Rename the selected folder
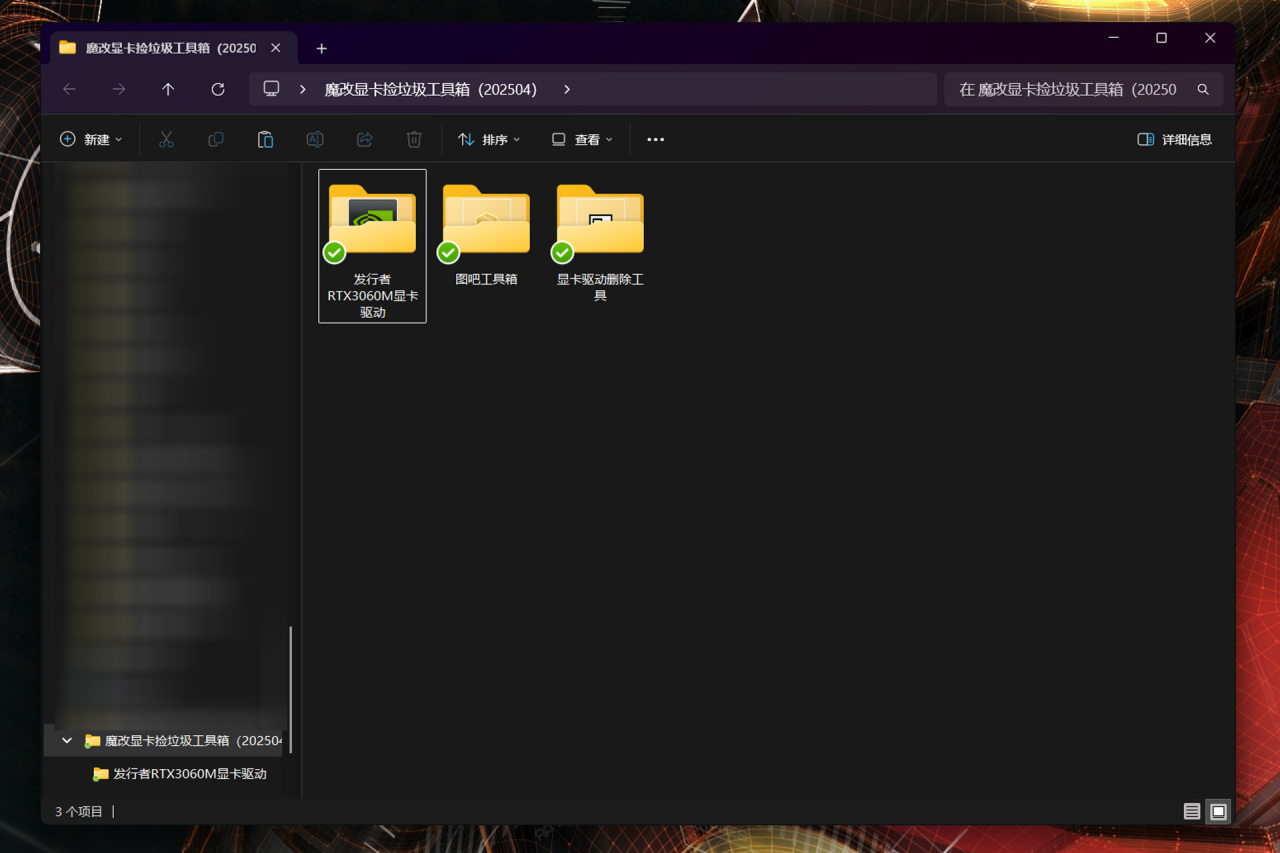Image resolution: width=1280 pixels, height=853 pixels. click(x=315, y=139)
